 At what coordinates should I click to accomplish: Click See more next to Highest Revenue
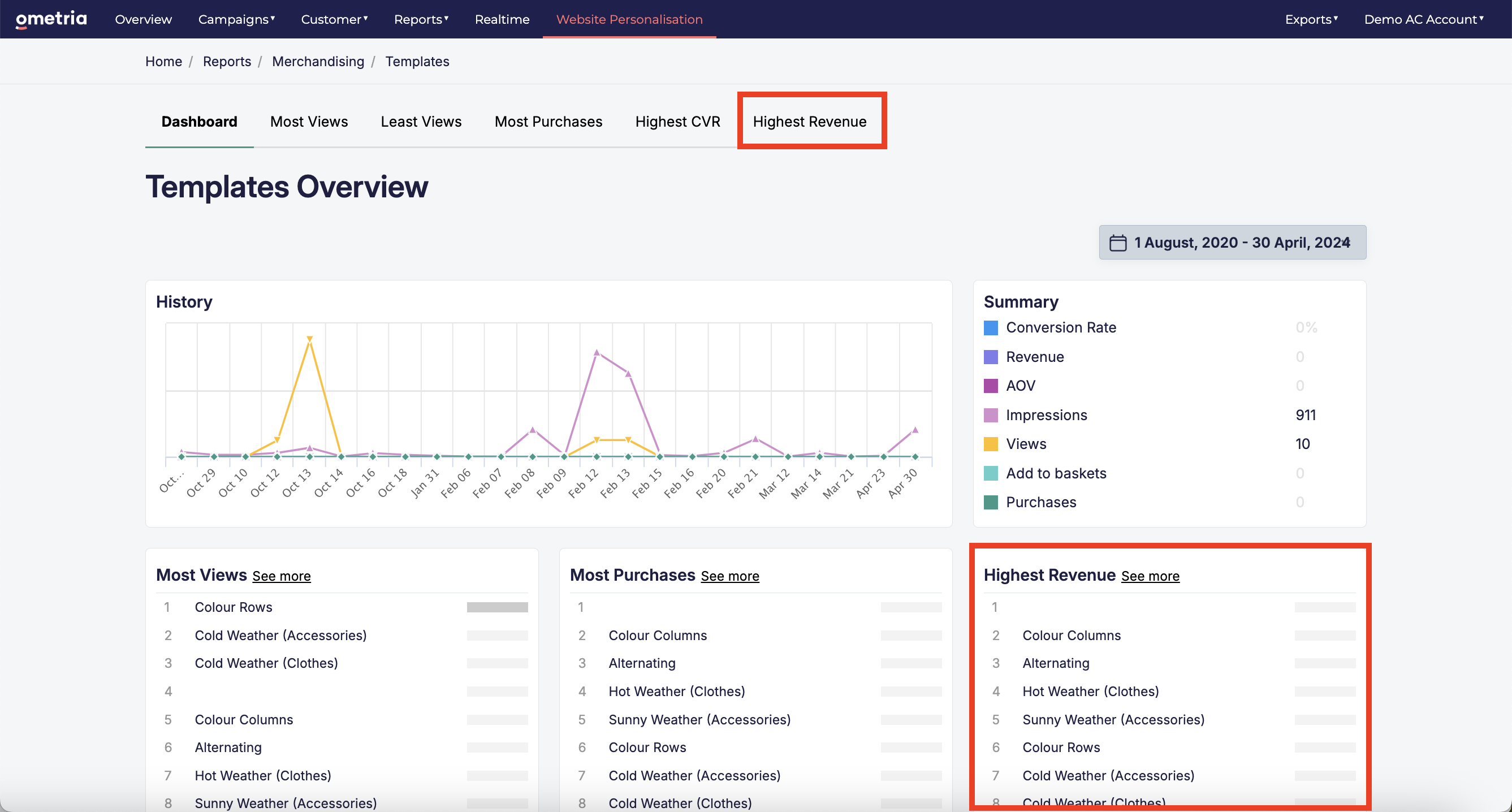coord(1150,576)
